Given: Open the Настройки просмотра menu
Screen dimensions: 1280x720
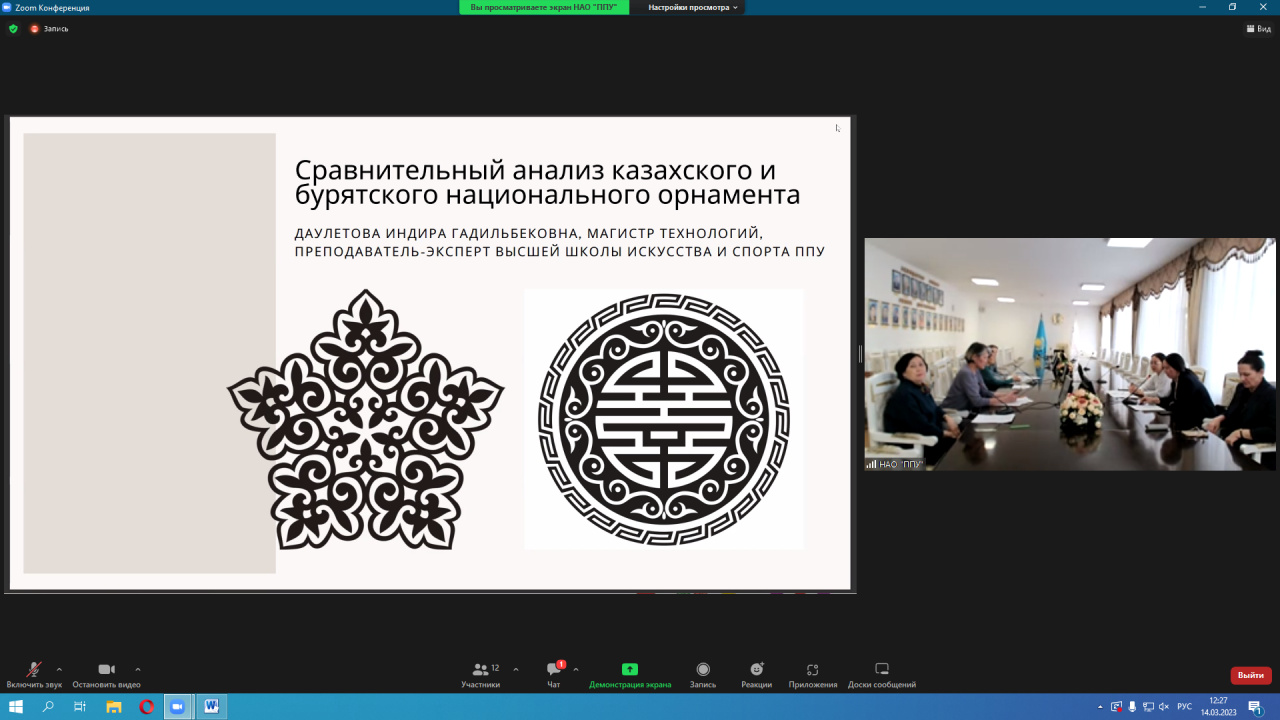Looking at the screenshot, I should pos(693,7).
